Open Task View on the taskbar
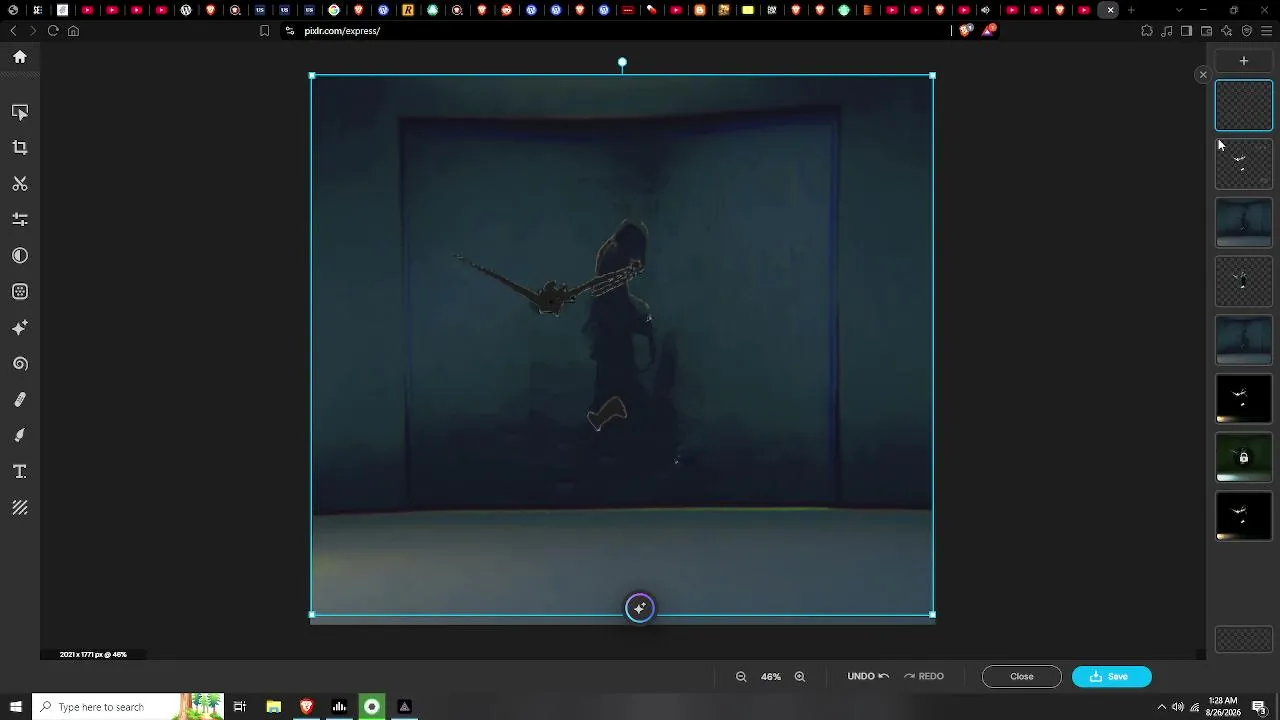The width and height of the screenshot is (1280, 720). point(240,707)
